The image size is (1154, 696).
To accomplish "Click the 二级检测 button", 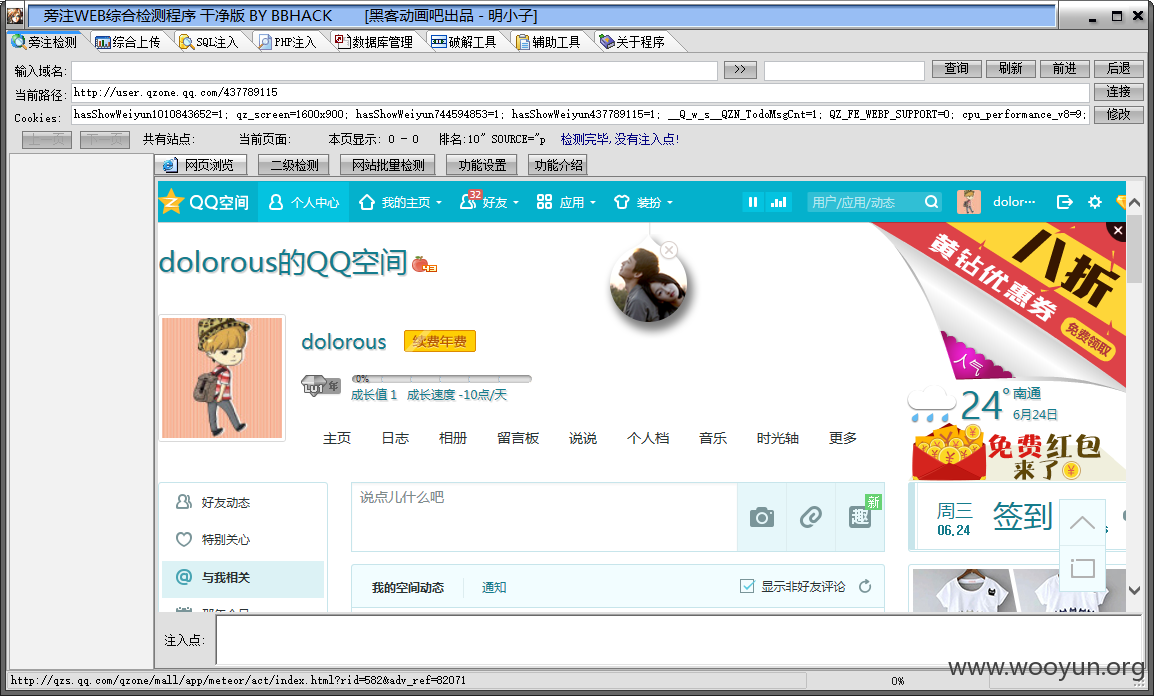I will click(x=294, y=165).
